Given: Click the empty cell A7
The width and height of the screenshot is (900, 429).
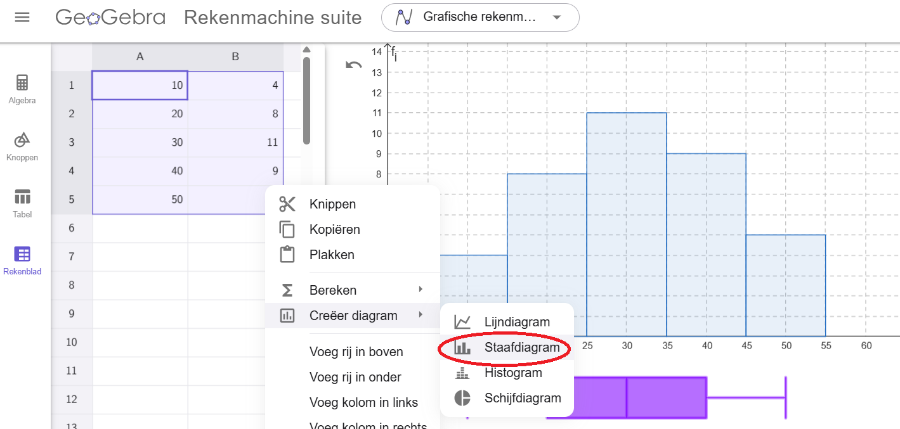Looking at the screenshot, I should (140, 257).
